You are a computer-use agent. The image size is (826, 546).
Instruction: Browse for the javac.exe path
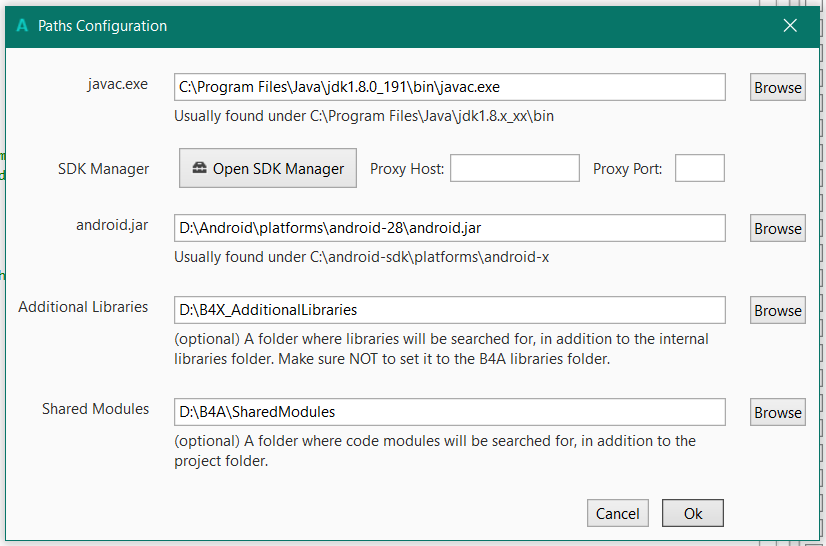[x=777, y=87]
